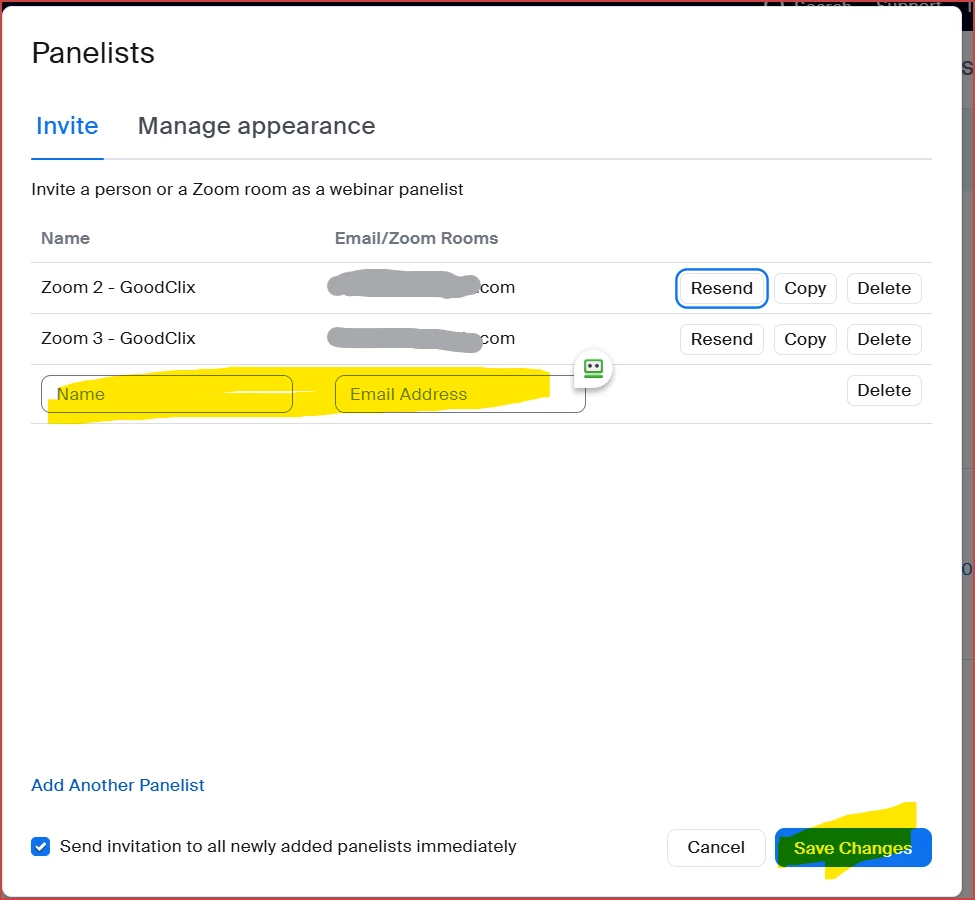Switch to the Invite tab
This screenshot has width=975, height=900.
coord(67,126)
